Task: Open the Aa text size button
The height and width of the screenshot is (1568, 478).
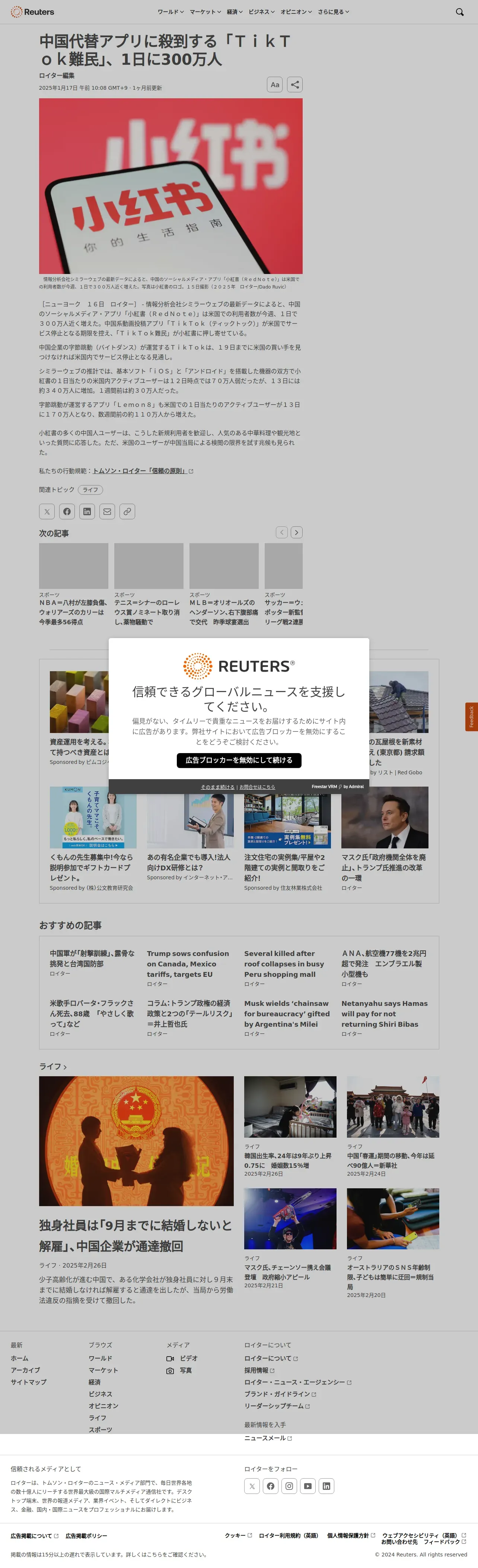Action: [275, 85]
